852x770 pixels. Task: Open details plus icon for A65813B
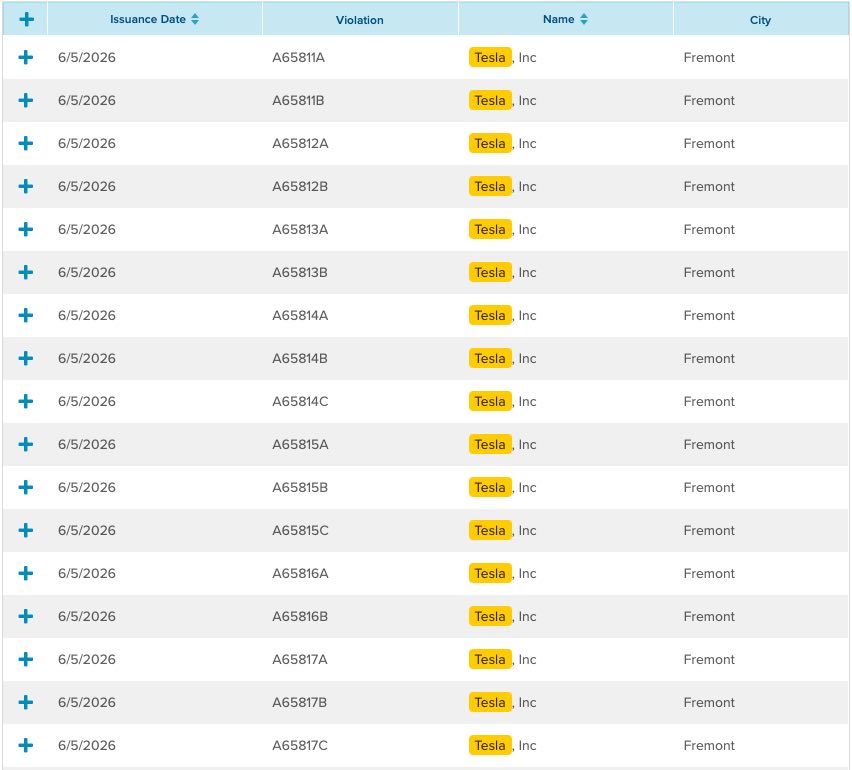[x=26, y=272]
